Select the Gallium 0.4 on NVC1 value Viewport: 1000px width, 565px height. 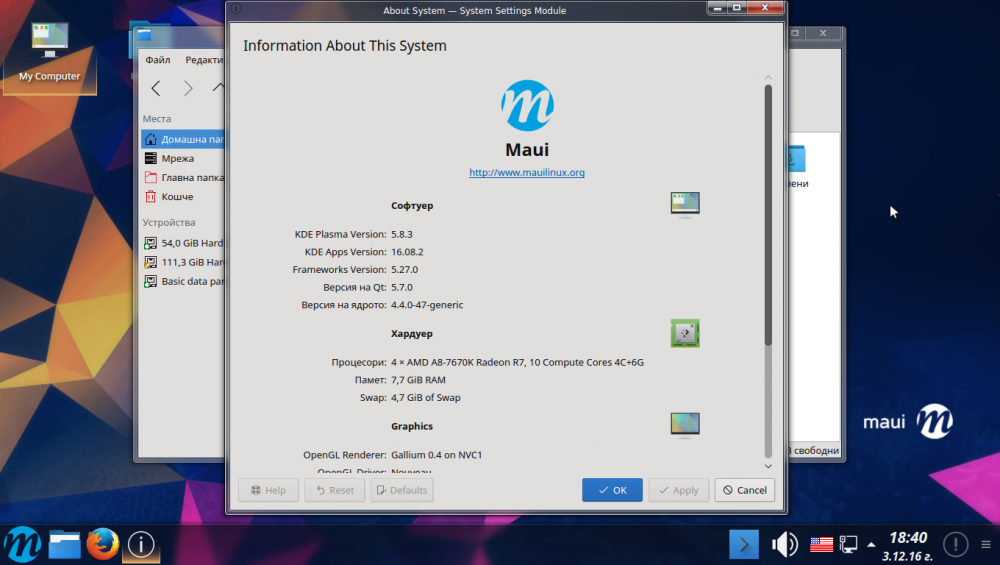[x=437, y=455]
